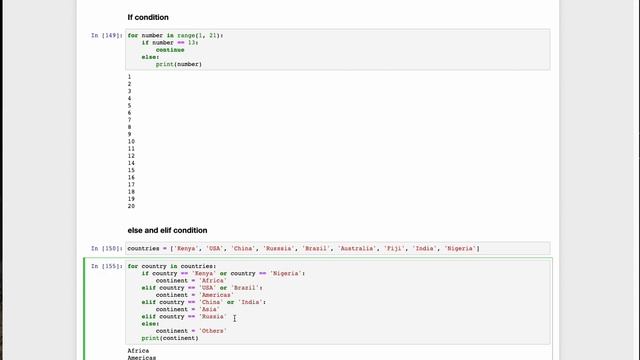Image resolution: width=640 pixels, height=360 pixels.
Task: Click output number 20
Action: [x=131, y=206]
